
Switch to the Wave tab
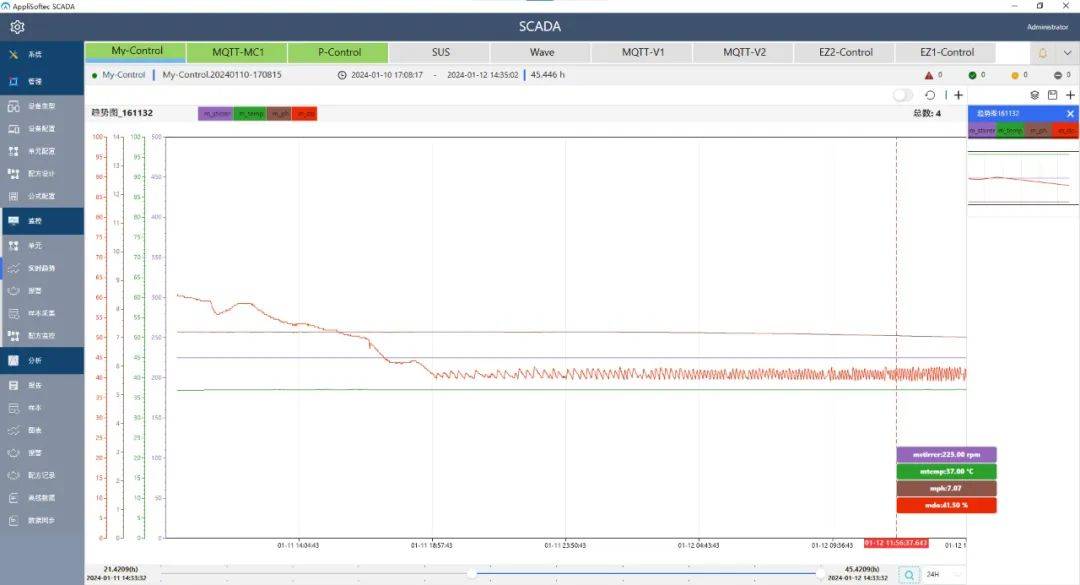coord(542,52)
